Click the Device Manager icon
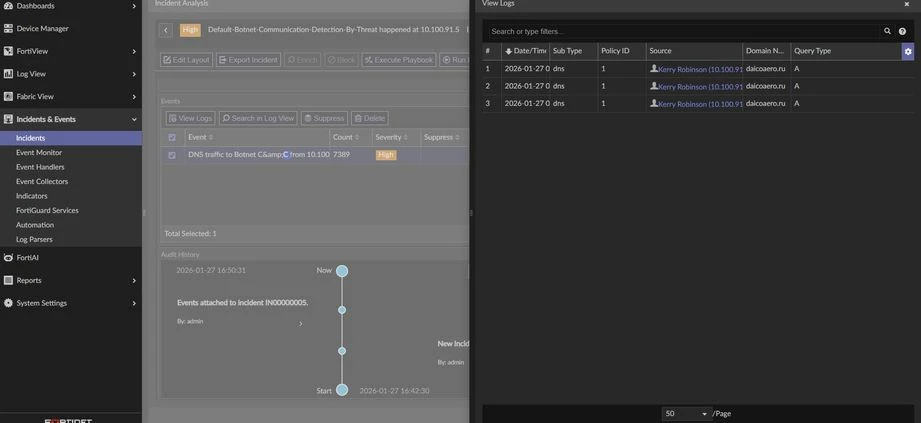 click(8, 28)
